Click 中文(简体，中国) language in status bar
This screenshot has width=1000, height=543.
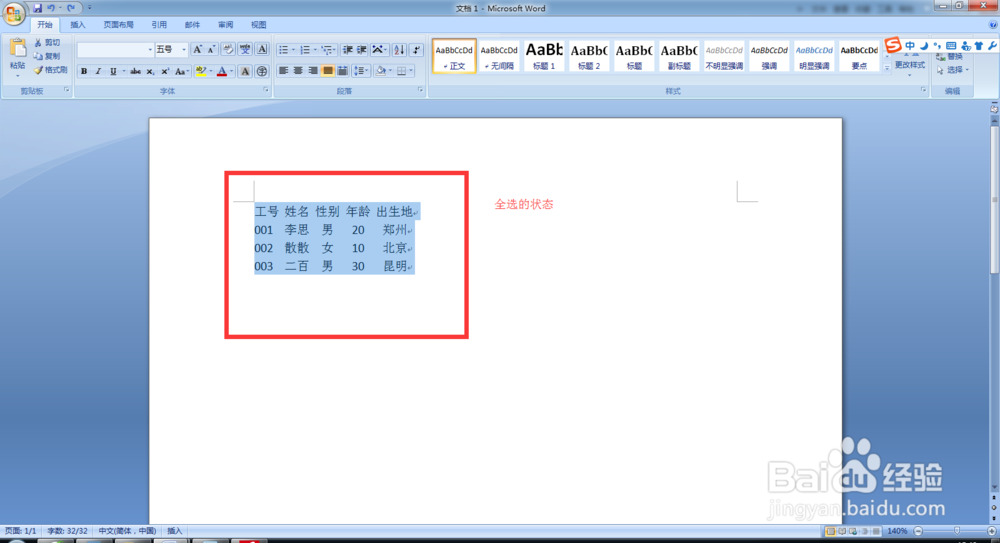point(127,531)
